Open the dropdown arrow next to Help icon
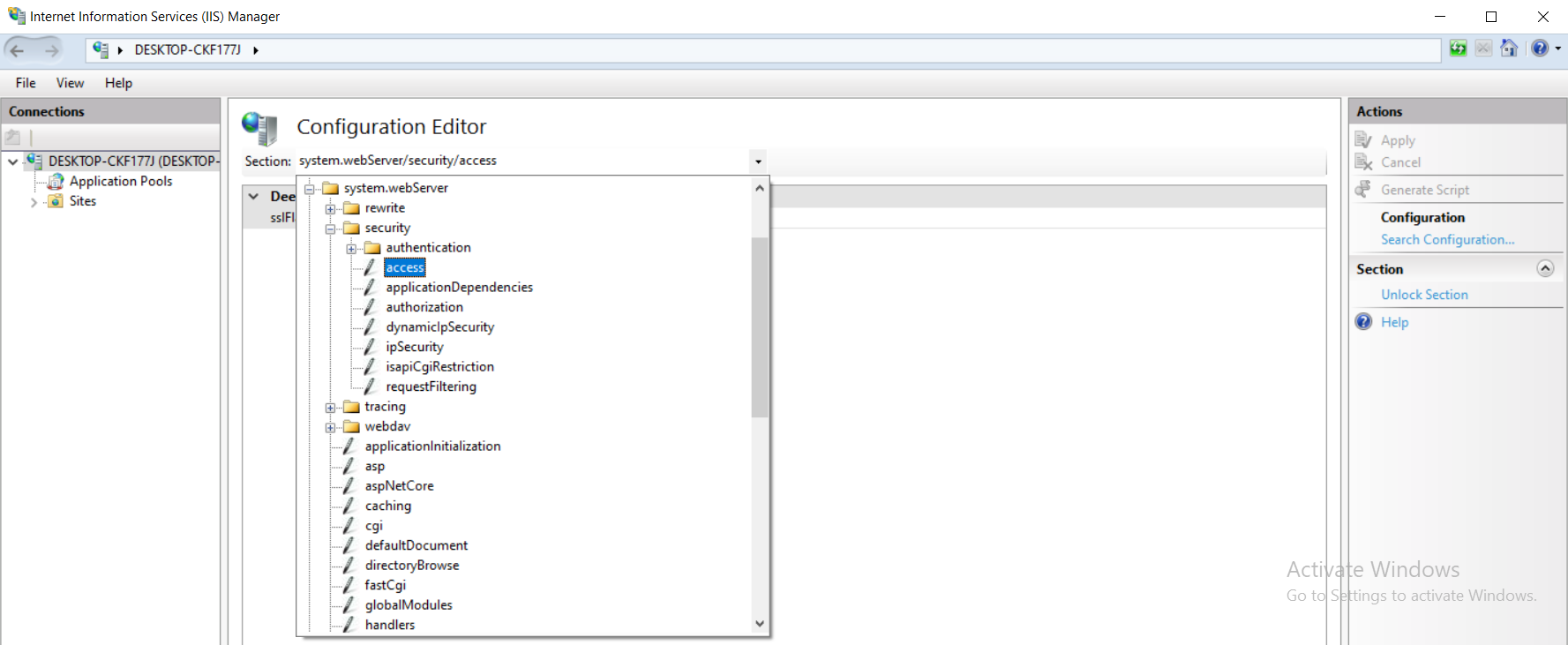This screenshot has height=645, width=1568. pyautogui.click(x=1558, y=49)
